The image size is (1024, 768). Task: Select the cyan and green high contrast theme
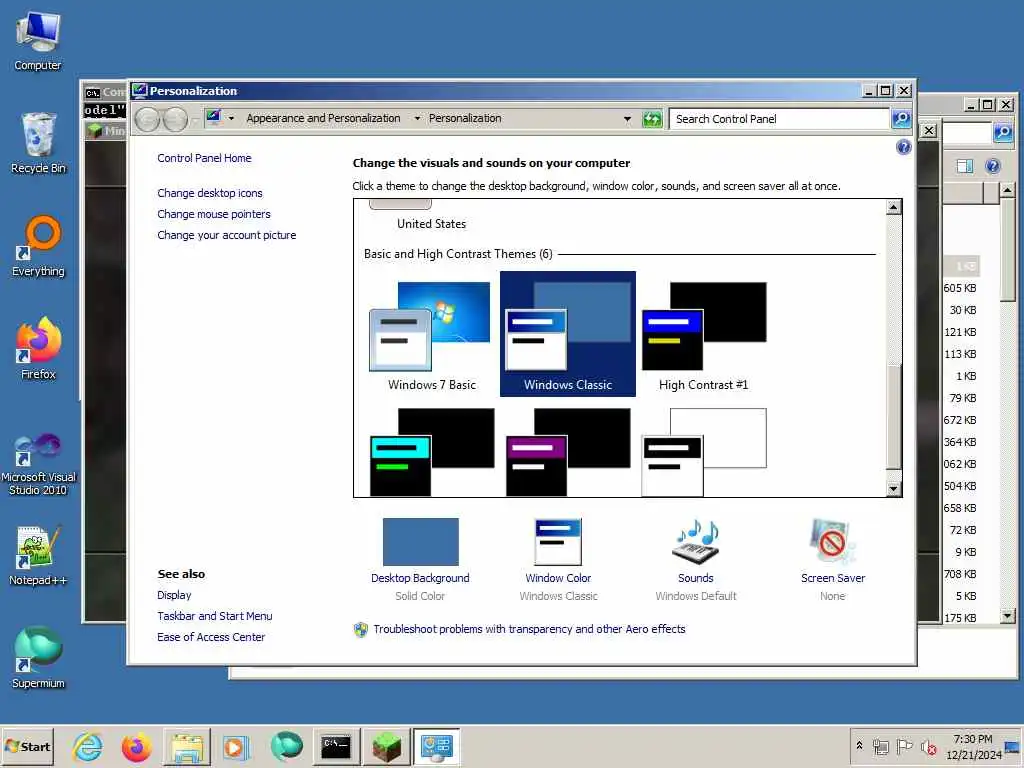[432, 452]
